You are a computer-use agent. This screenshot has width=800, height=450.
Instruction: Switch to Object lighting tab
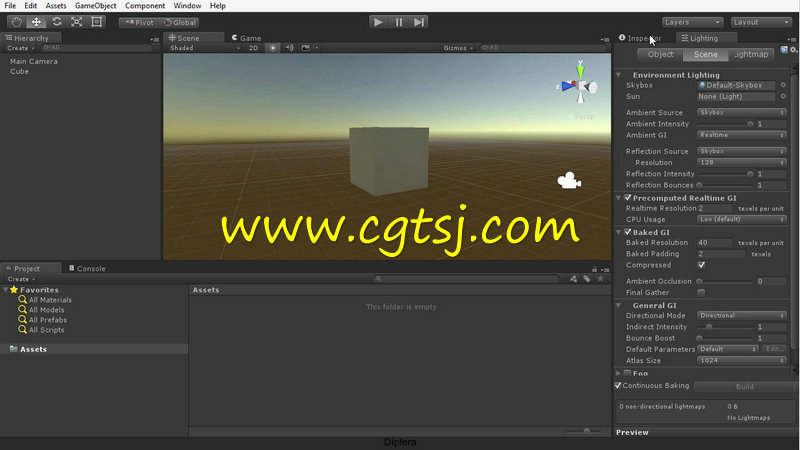click(660, 54)
